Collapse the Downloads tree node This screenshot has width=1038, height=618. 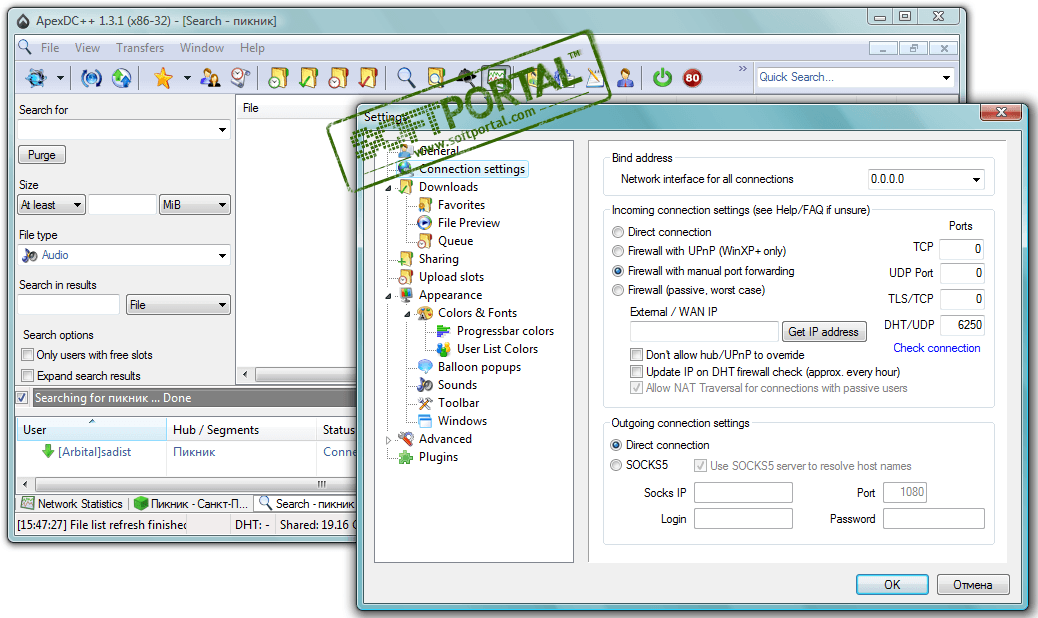coord(389,188)
